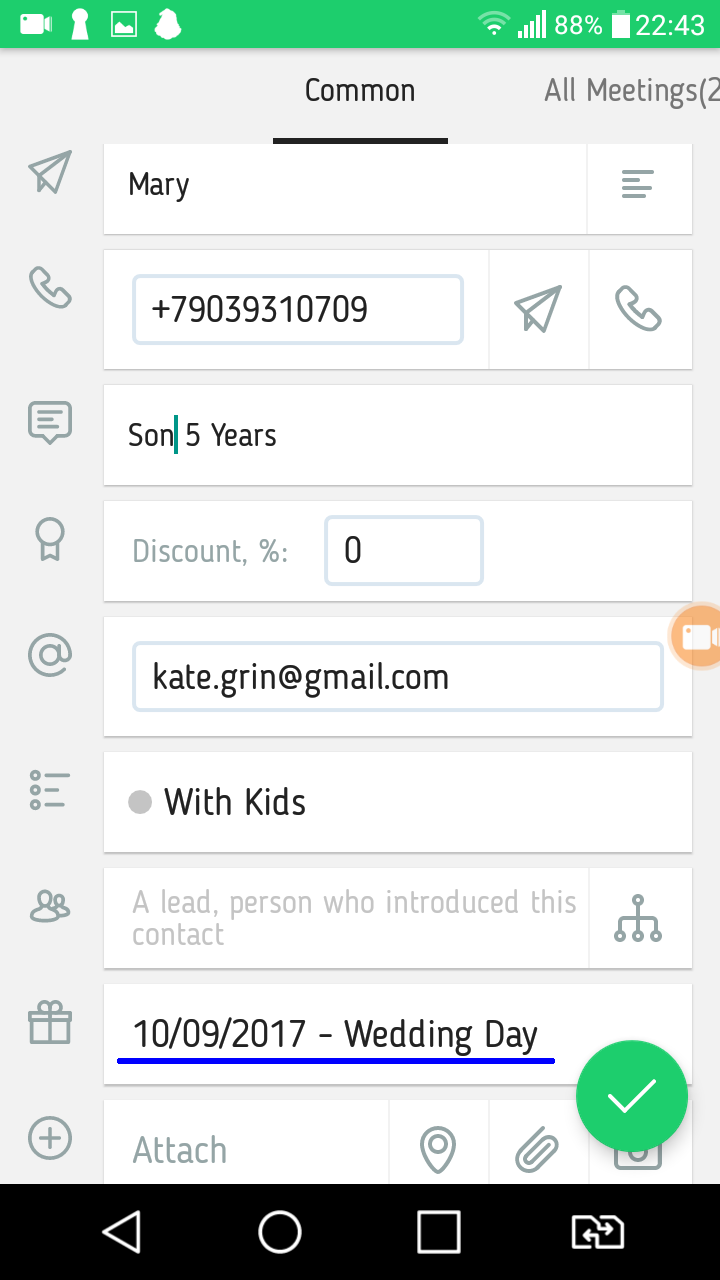
Task: Tap the location pin icon
Action: pos(437,1150)
